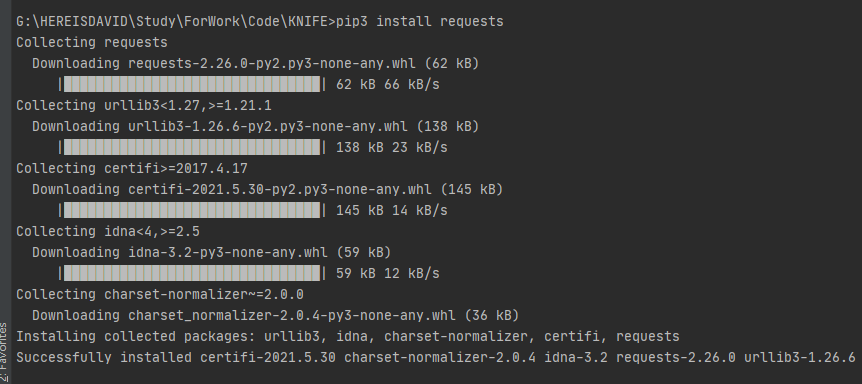Click the 'Collecting urllib3<1.27,>=1.21.1' line

pos(144,105)
